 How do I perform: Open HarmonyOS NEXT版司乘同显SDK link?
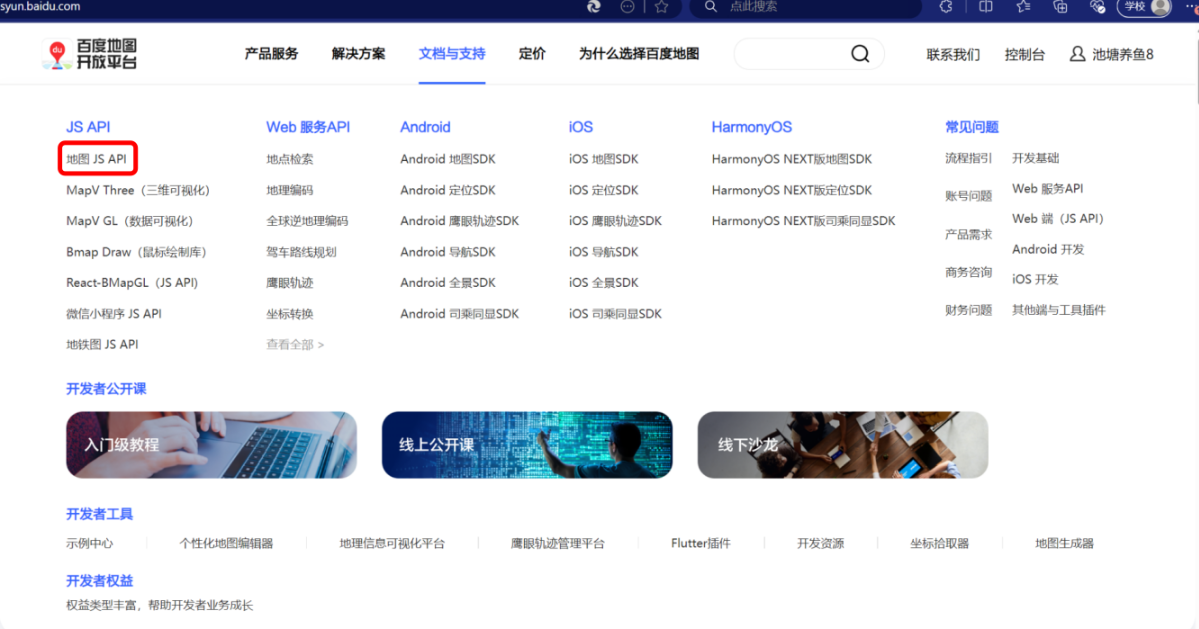pyautogui.click(x=804, y=221)
